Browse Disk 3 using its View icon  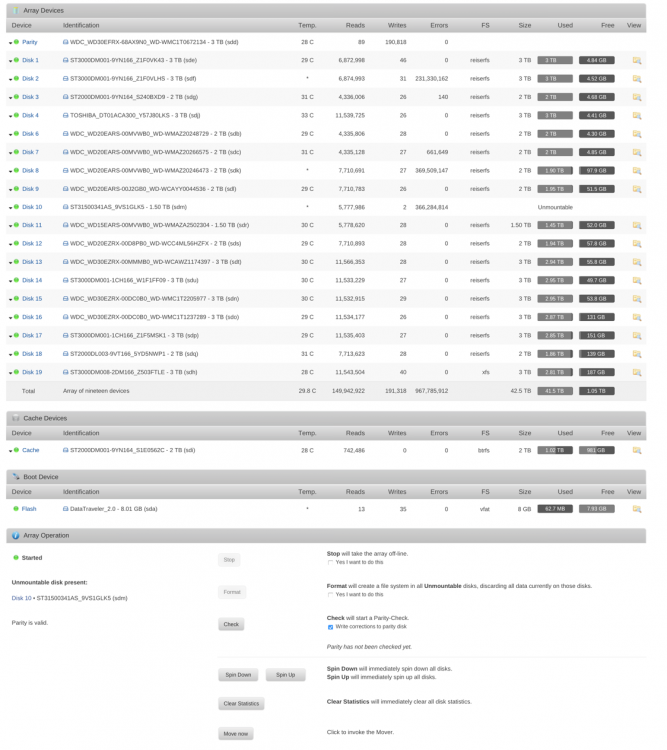coord(637,97)
